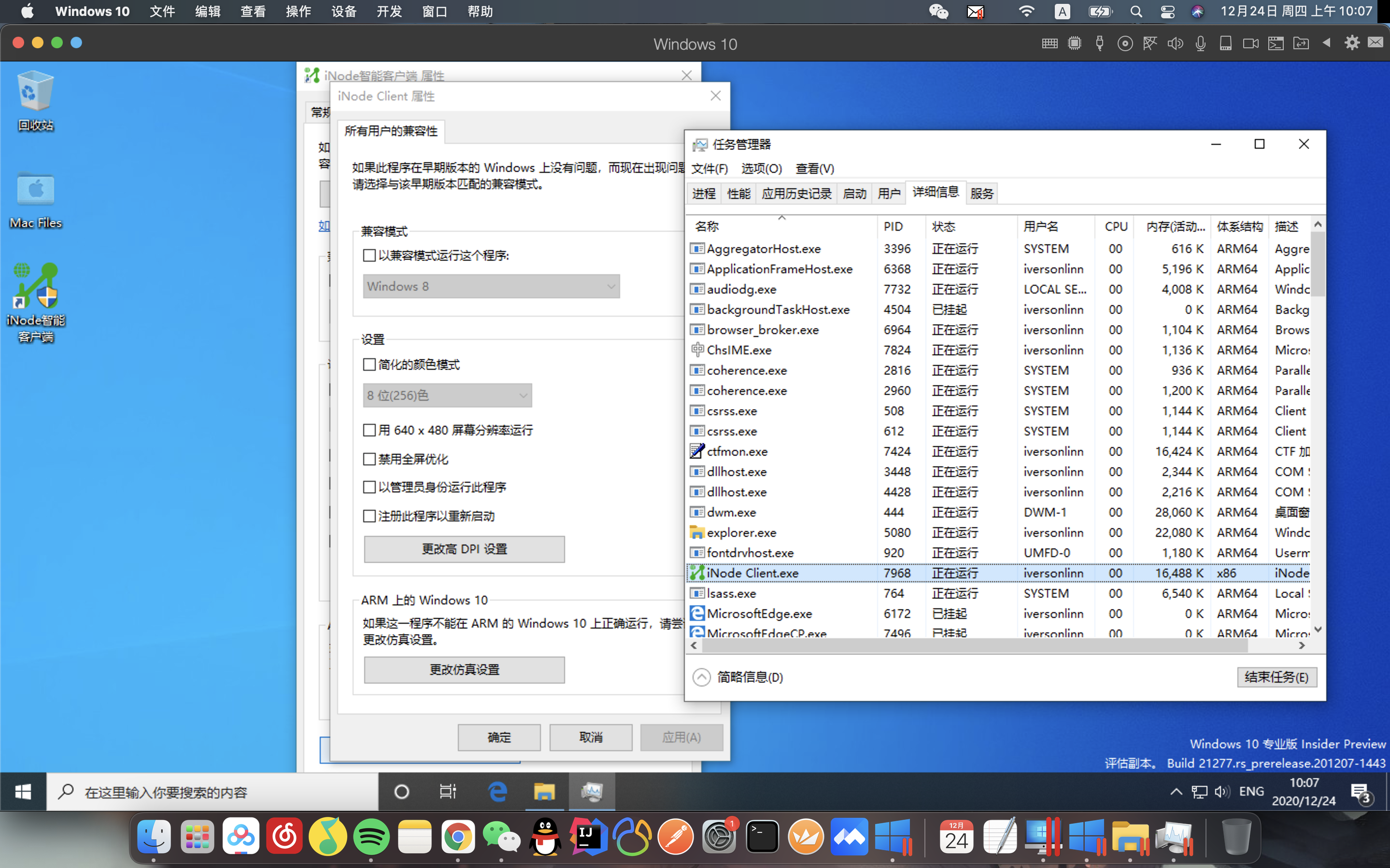
Task: Switch to the 性能 tab
Action: [x=738, y=194]
